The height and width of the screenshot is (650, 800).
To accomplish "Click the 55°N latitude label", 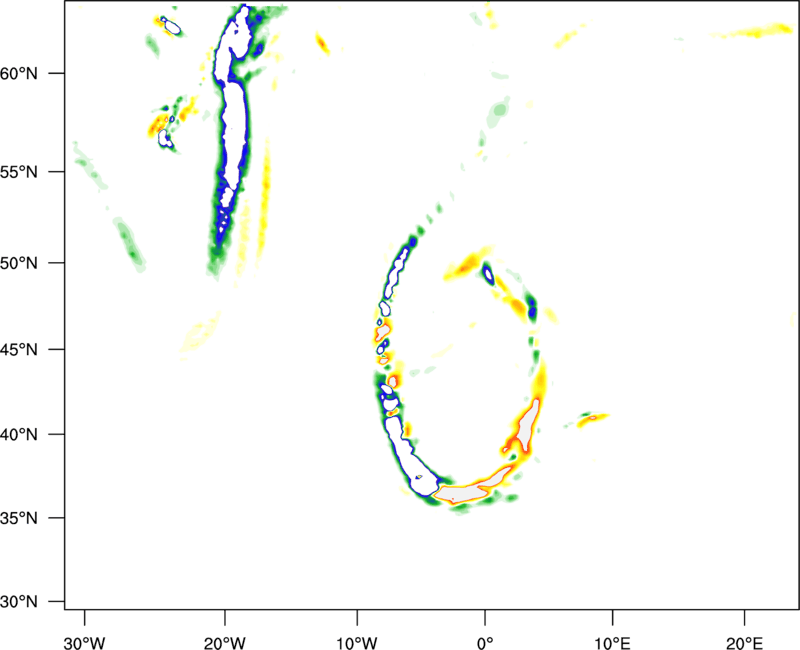I will (x=19, y=172).
